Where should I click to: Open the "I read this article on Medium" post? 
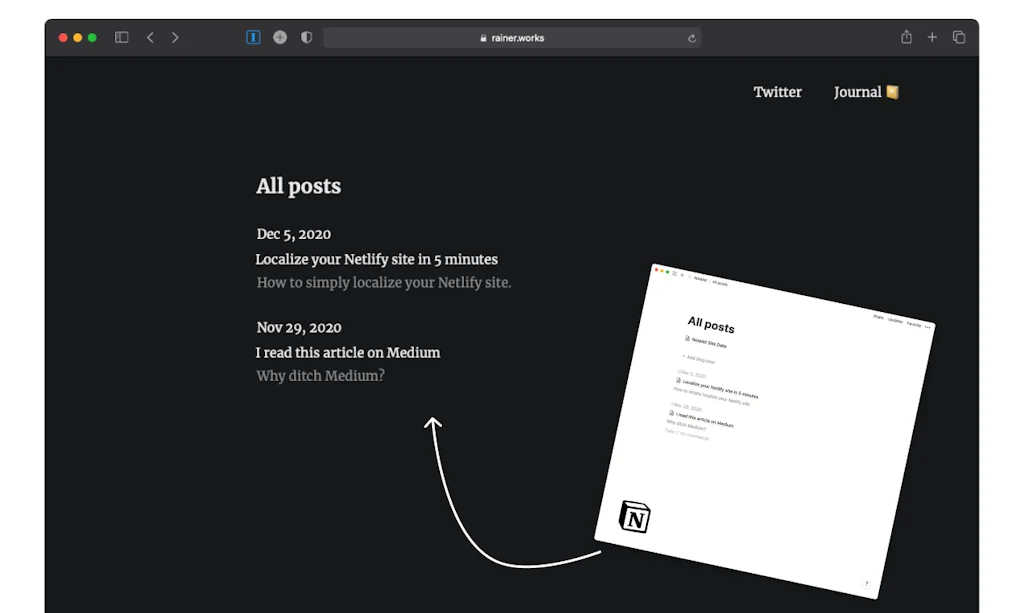(x=347, y=352)
